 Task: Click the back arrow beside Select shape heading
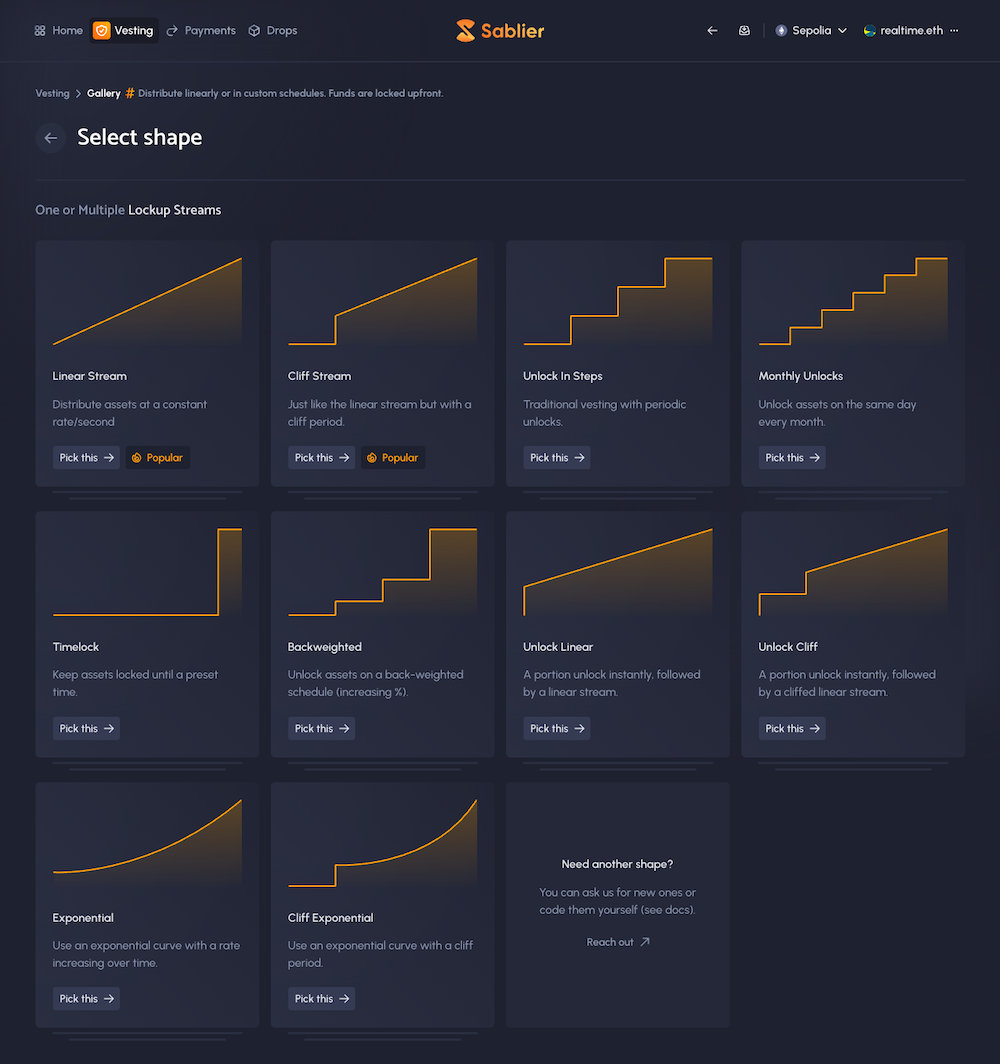coord(50,137)
